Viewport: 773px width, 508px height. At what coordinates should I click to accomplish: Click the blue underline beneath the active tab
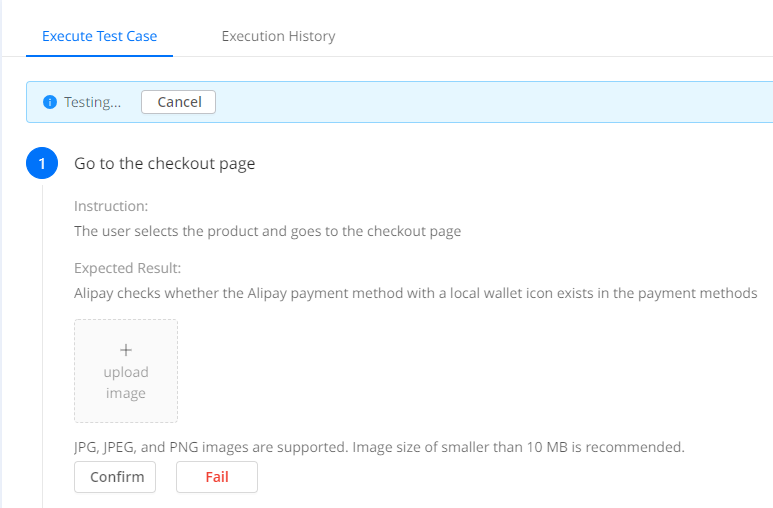pyautogui.click(x=99, y=56)
